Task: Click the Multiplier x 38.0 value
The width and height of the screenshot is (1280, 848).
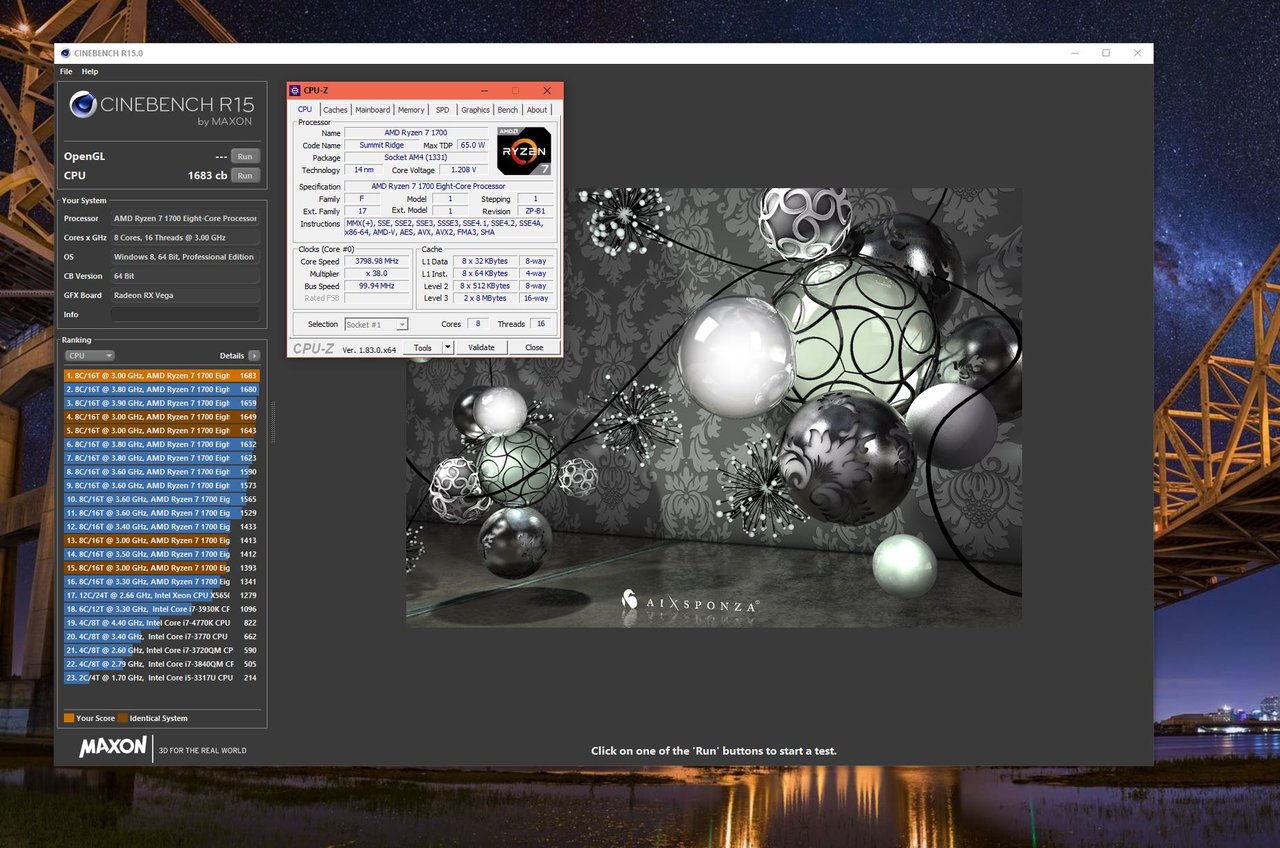Action: [x=377, y=273]
